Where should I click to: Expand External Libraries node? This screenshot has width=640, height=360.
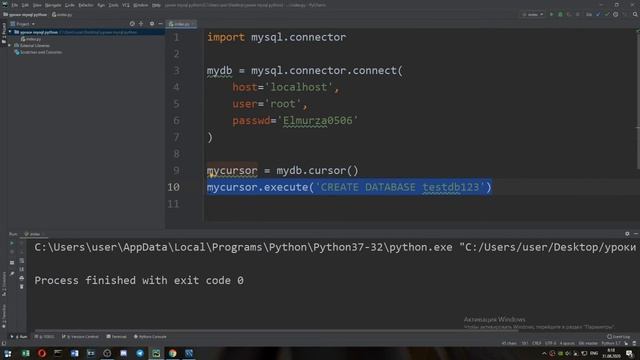click(x=10, y=46)
